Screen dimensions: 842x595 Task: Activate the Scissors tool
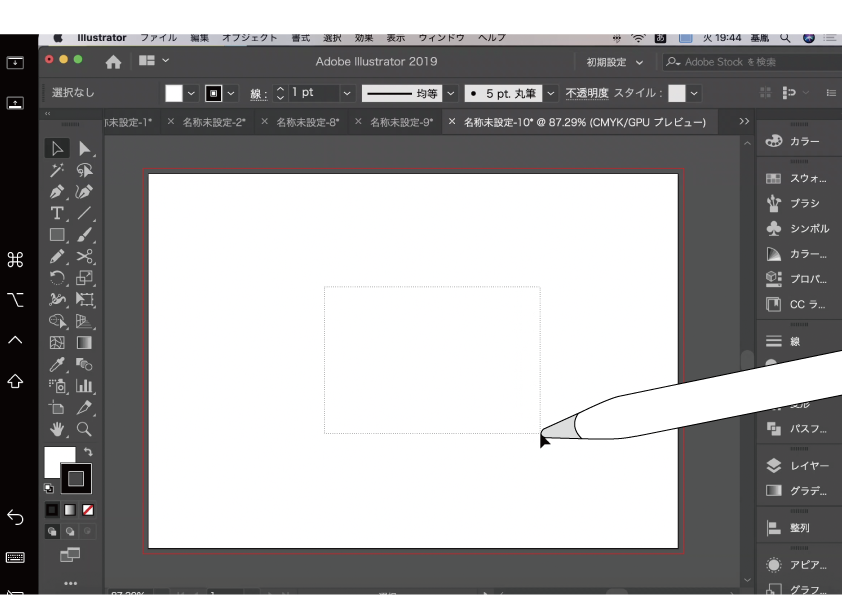pos(85,257)
